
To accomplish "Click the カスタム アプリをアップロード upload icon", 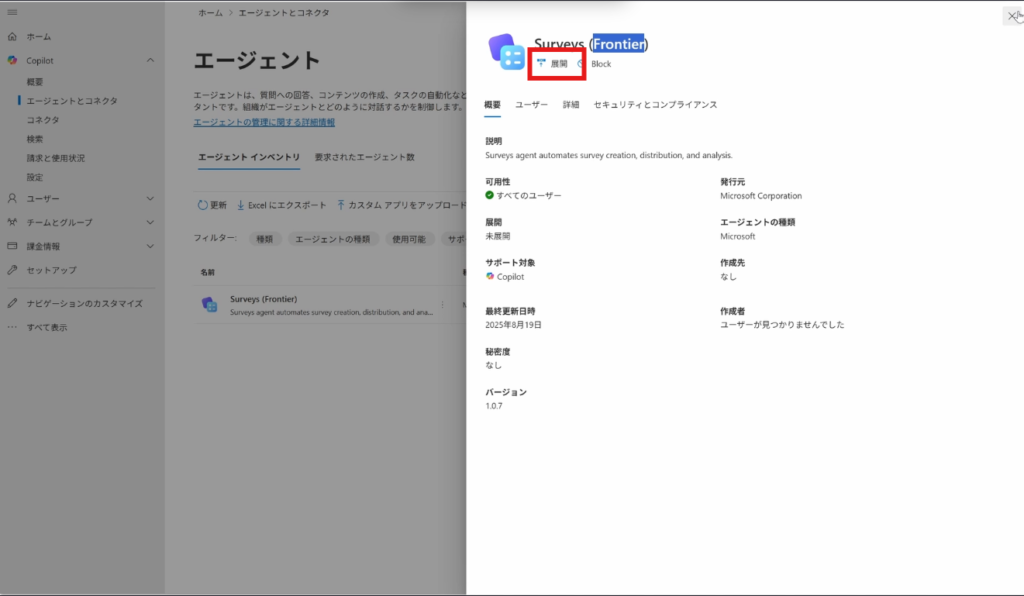I will pos(341,205).
